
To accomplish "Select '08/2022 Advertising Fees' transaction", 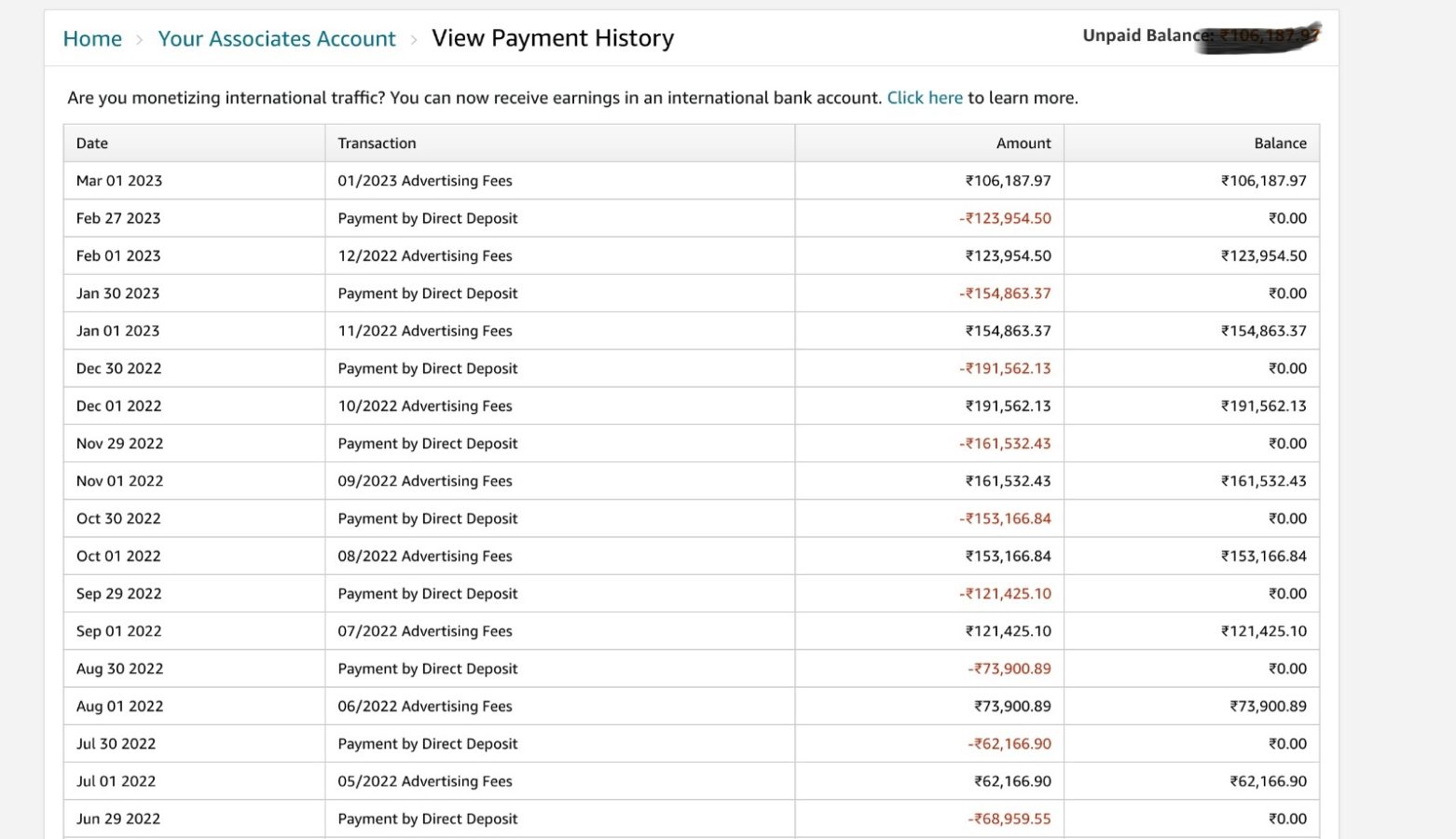I will click(425, 556).
